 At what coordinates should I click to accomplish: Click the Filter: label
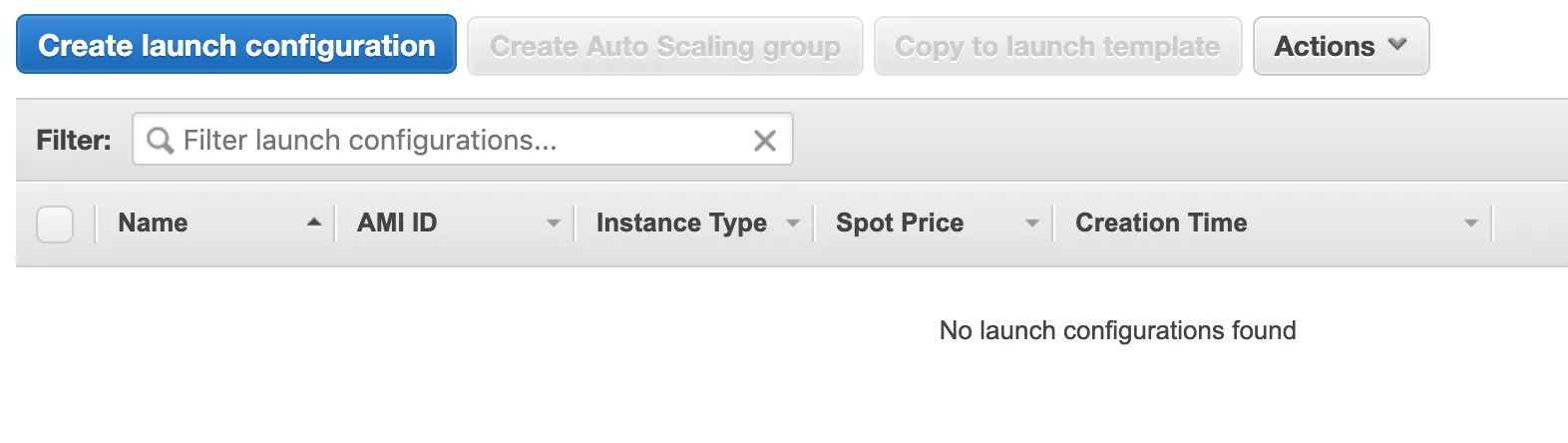(x=74, y=141)
